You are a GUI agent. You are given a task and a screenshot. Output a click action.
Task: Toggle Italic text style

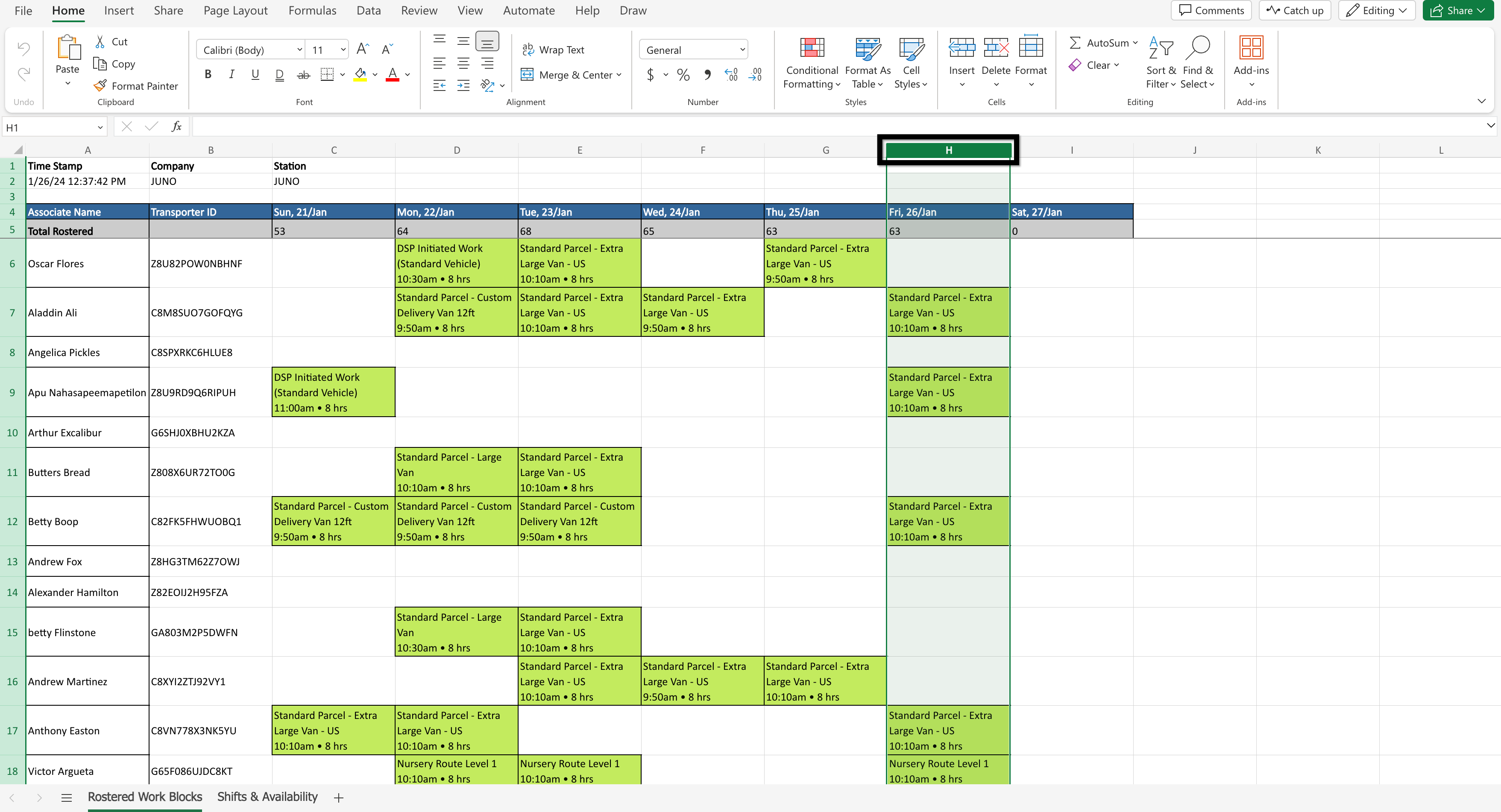(x=232, y=74)
